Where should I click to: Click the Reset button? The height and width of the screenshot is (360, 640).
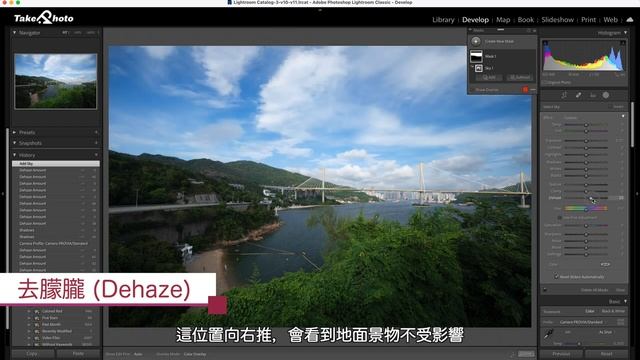pos(606,353)
